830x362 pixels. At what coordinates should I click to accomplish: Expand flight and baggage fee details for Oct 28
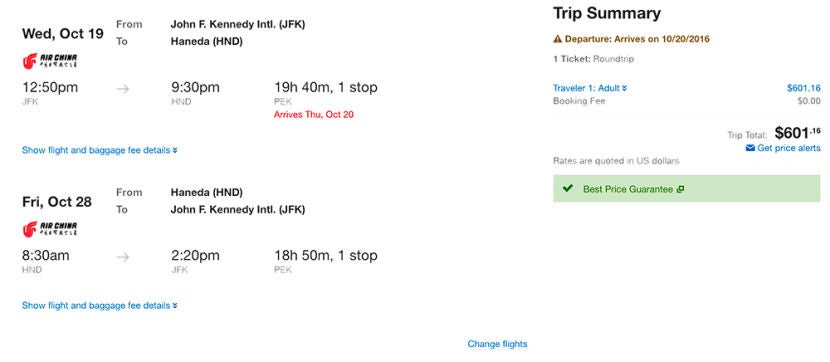coord(100,306)
